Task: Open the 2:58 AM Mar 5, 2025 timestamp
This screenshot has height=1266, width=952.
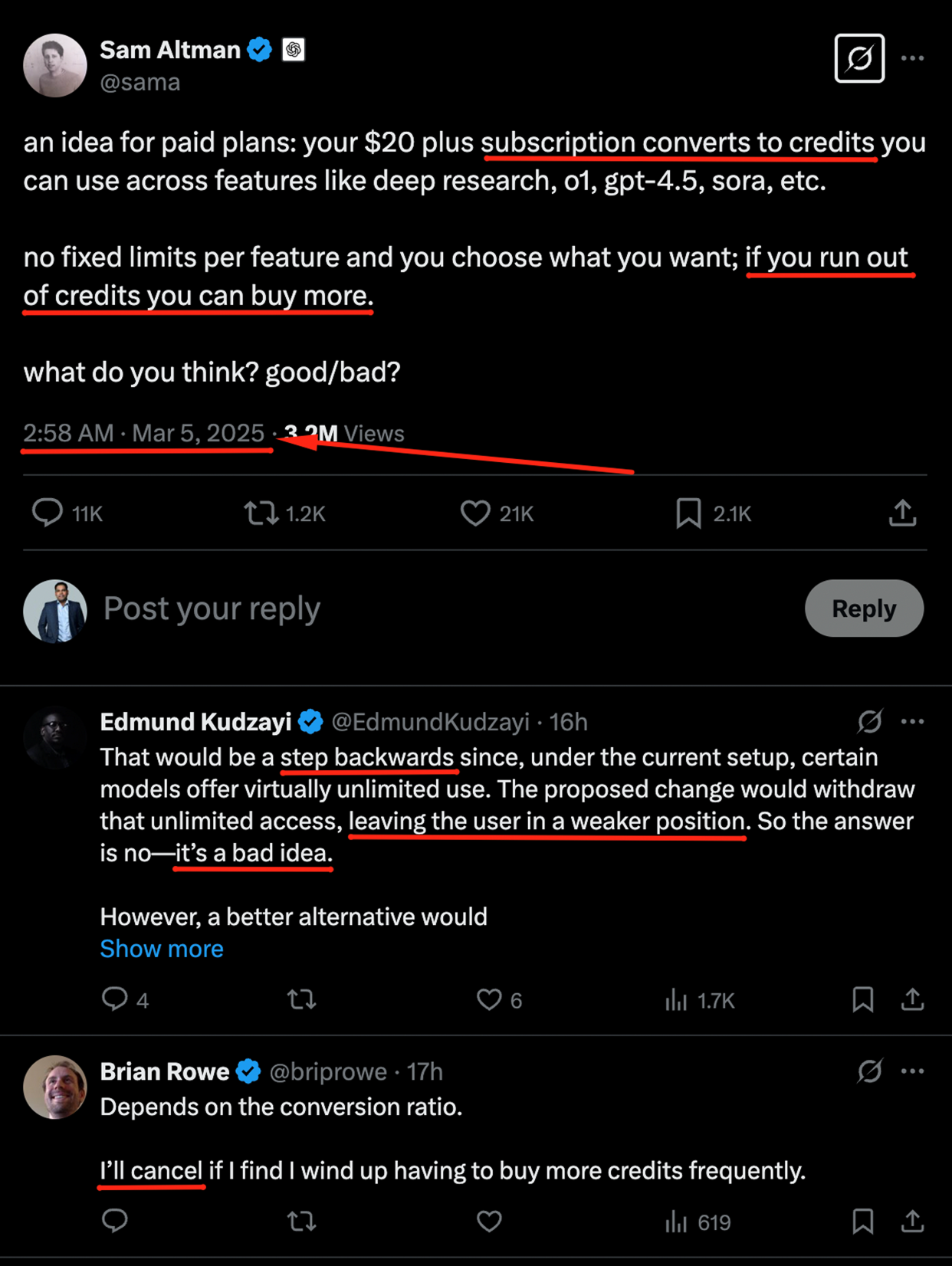Action: (144, 434)
